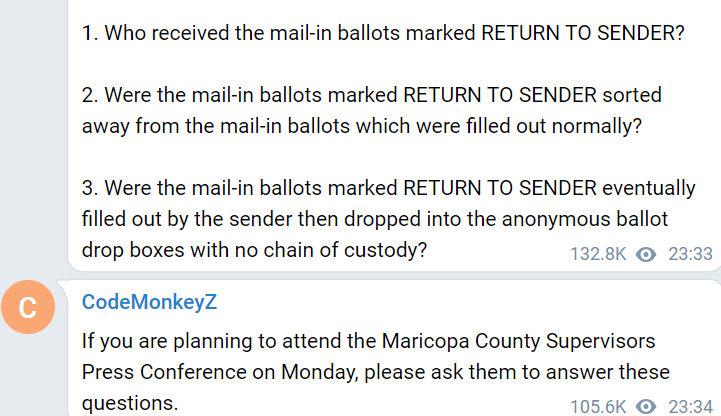Click the line 'filled out by the sender then dropped'
This screenshot has width=721, height=416.
(x=375, y=219)
